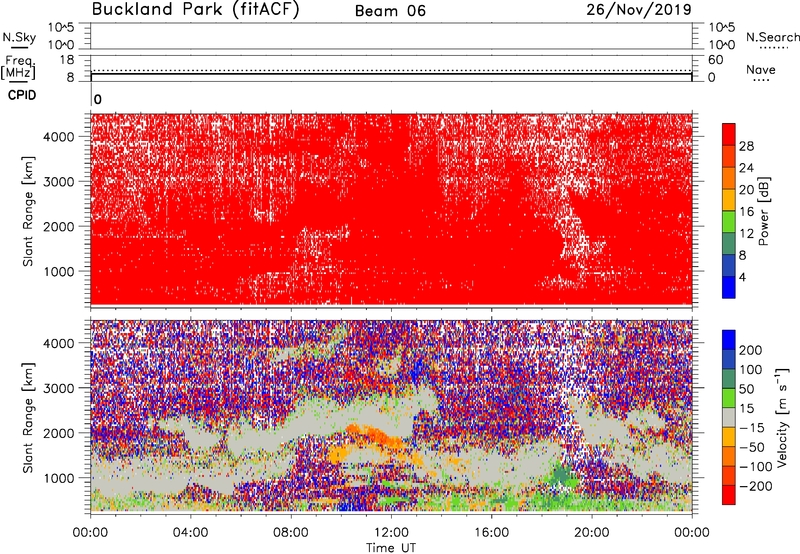Viewport: 800px width, 554px height.
Task: Click the "04:00" time tick label
Action: coord(190,533)
